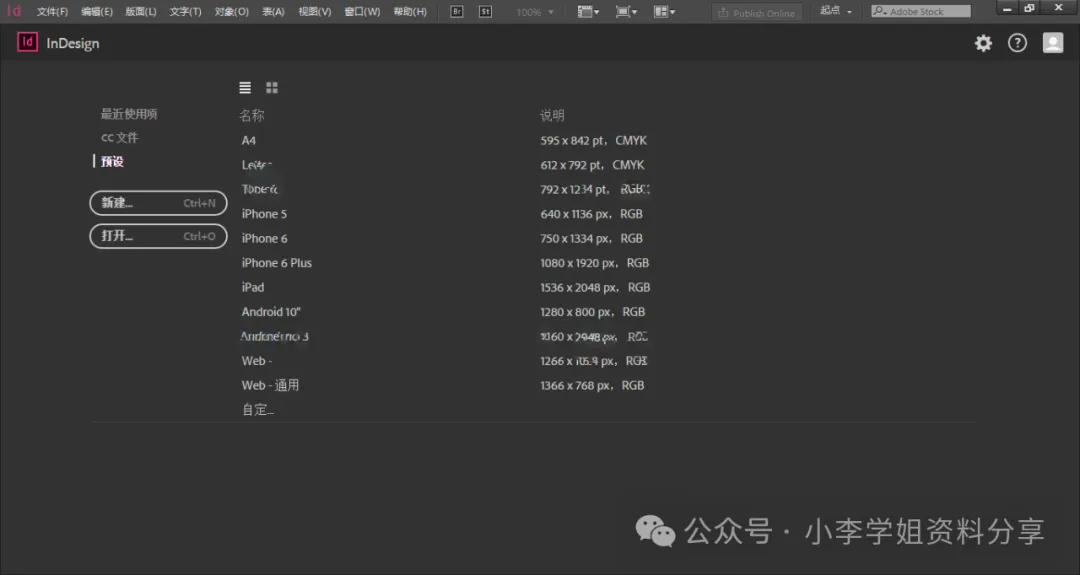Choose the A4 preset
Viewport: 1080px width, 575px height.
(x=249, y=140)
